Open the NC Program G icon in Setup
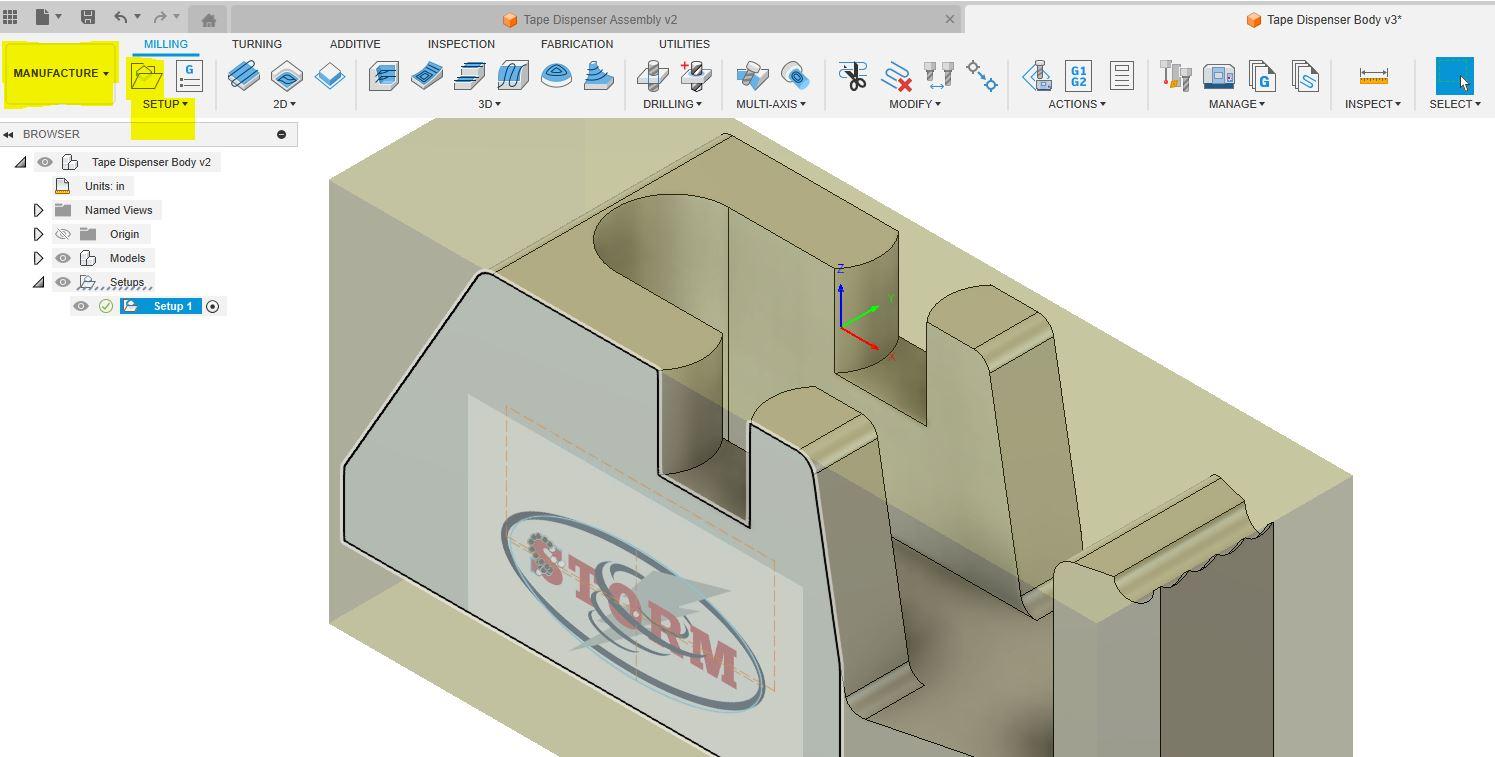Image resolution: width=1495 pixels, height=757 pixels. [x=188, y=76]
